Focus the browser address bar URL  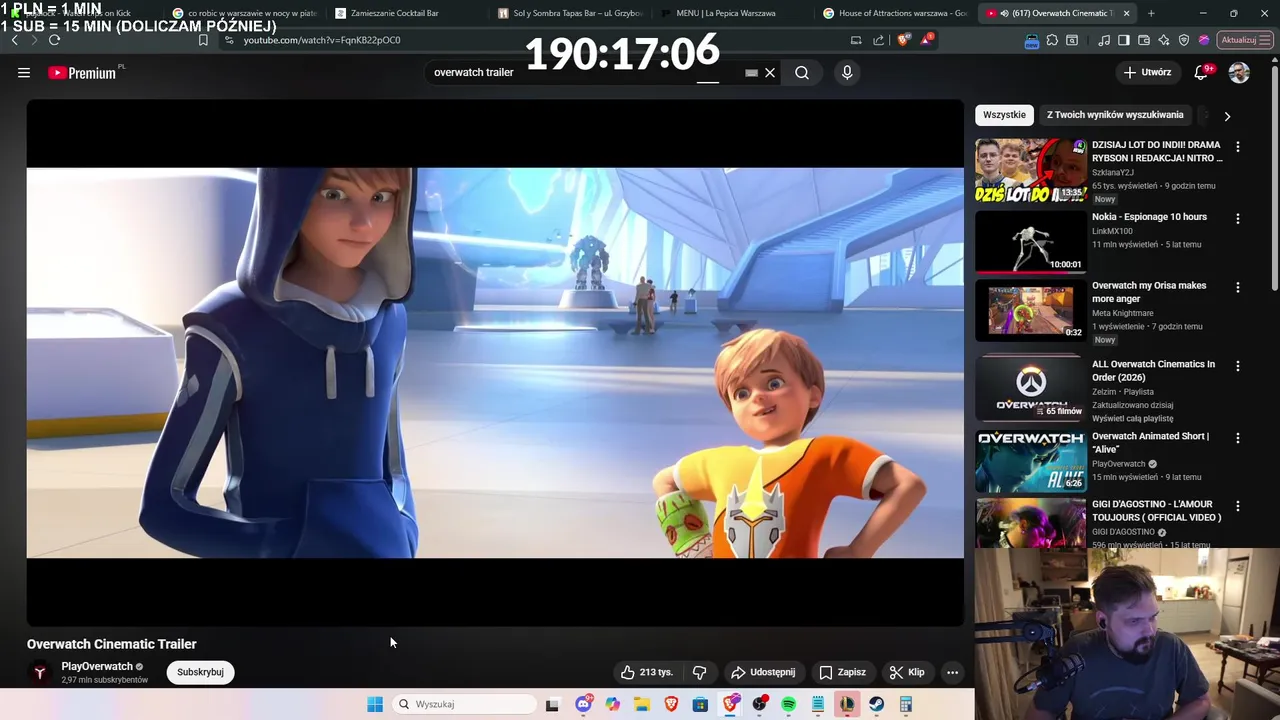coord(322,40)
